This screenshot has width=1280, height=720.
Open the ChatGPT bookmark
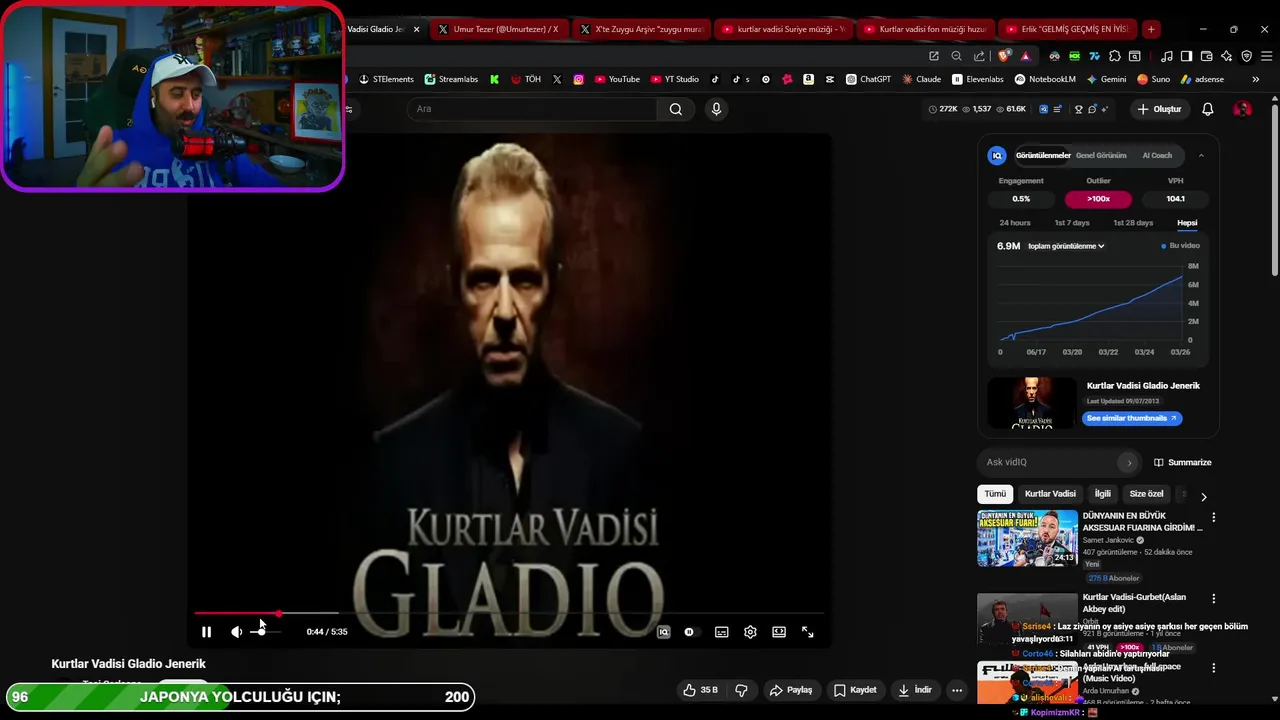click(868, 79)
